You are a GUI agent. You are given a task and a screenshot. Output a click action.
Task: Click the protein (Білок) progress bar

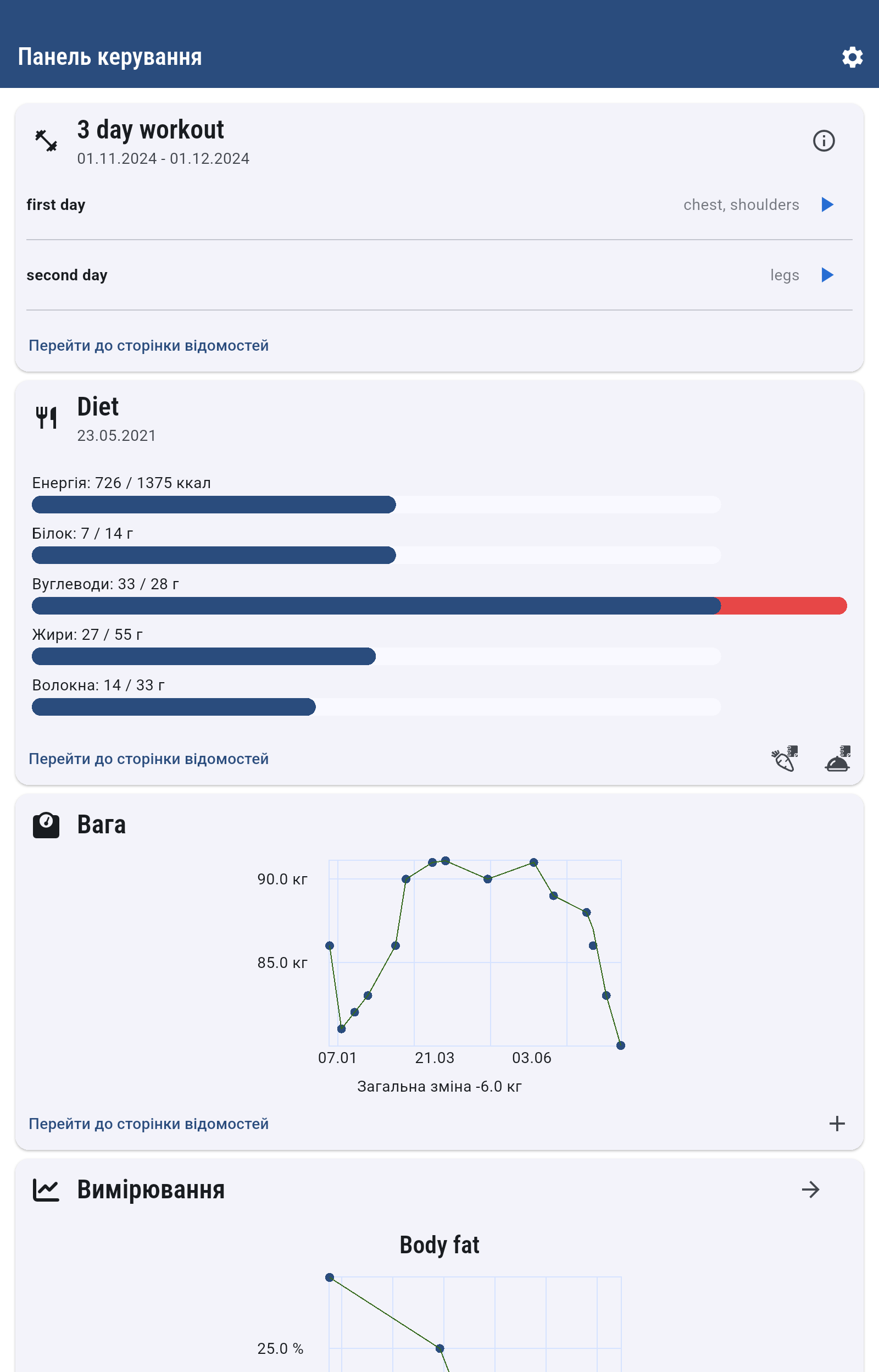pyautogui.click(x=376, y=555)
